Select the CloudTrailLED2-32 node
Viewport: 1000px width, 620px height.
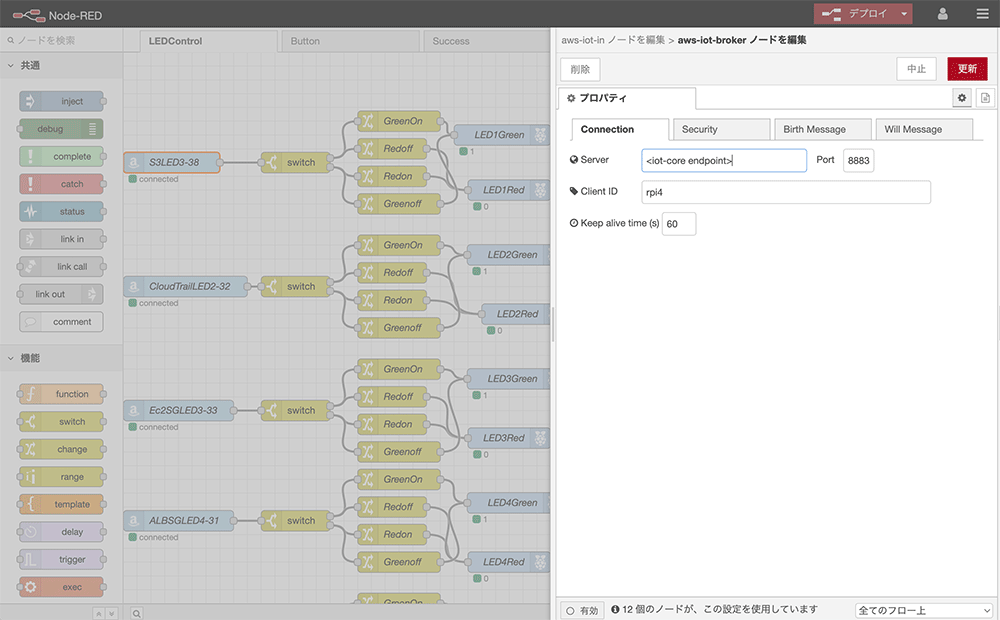pos(186,286)
